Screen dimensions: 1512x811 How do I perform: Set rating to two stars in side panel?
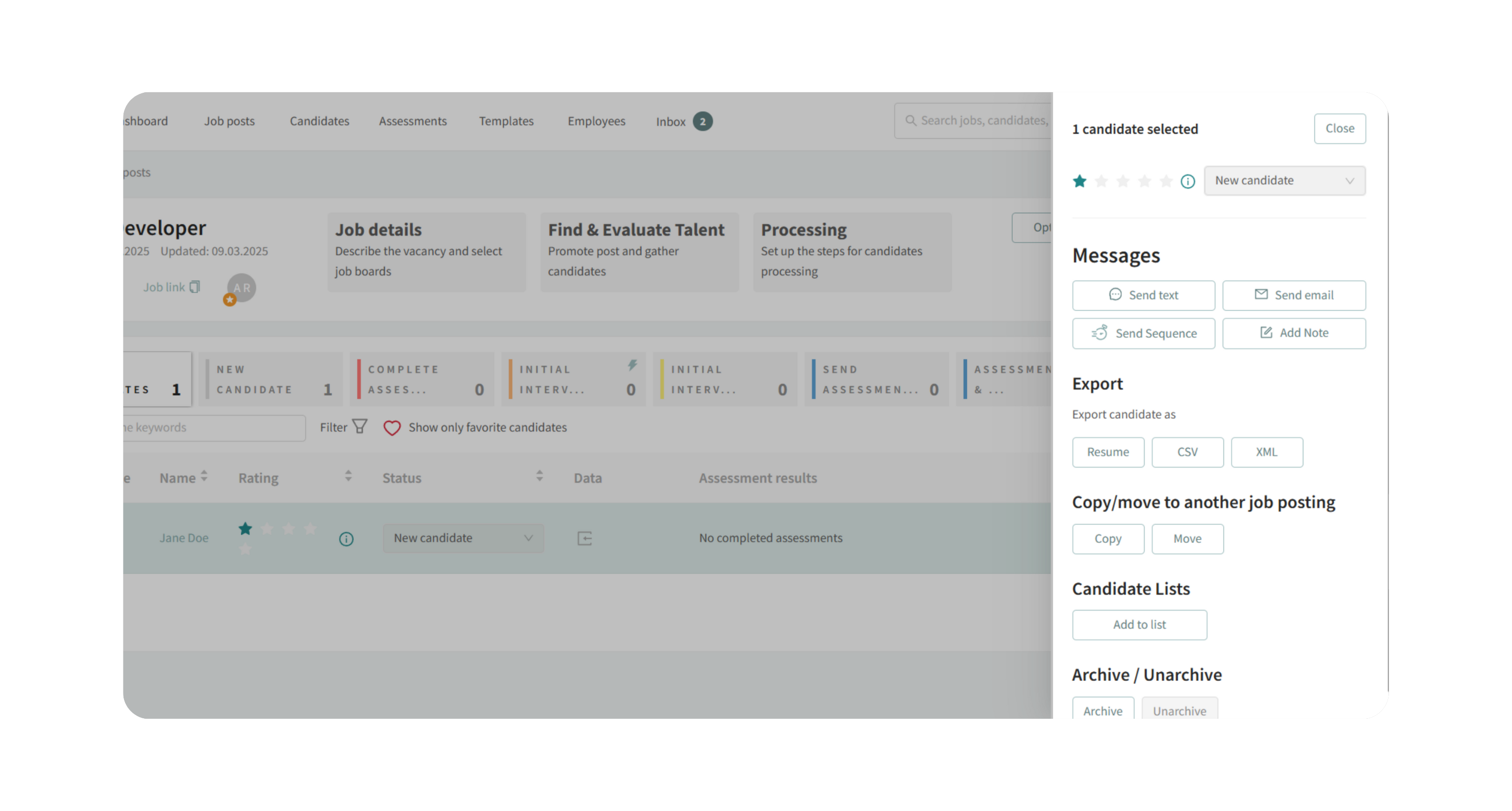click(x=1101, y=181)
